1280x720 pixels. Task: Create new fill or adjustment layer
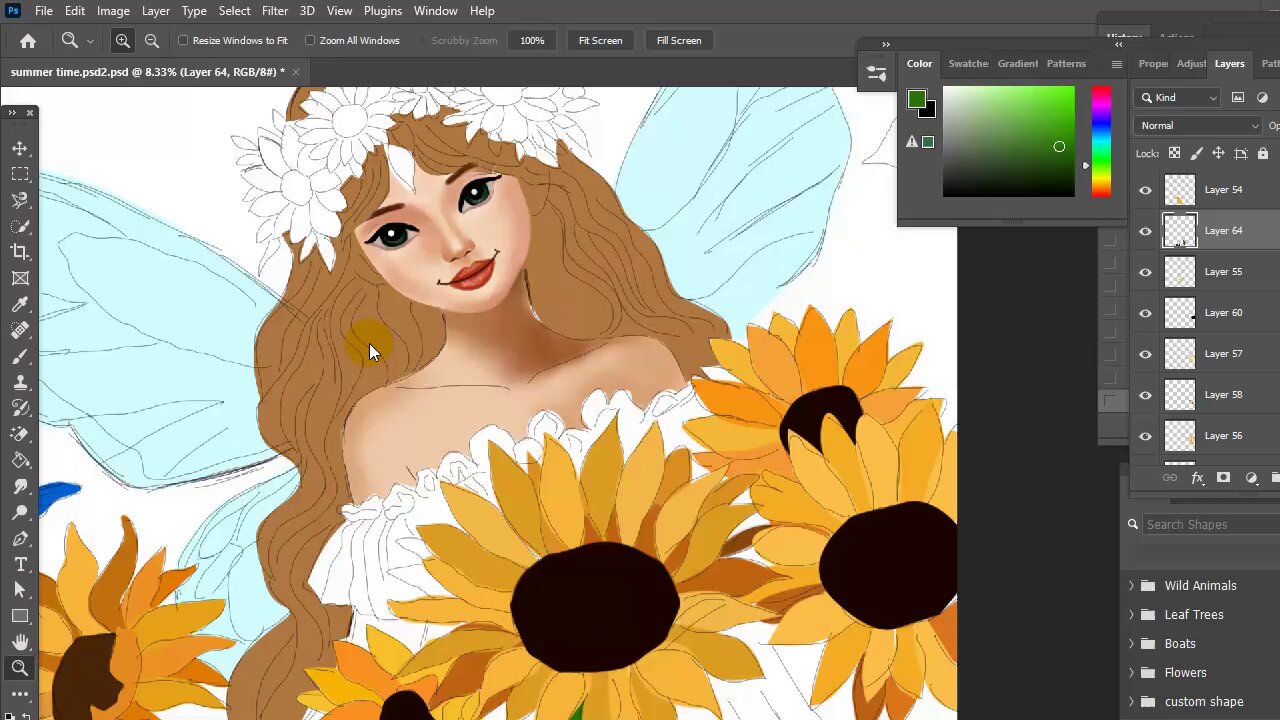[1251, 478]
